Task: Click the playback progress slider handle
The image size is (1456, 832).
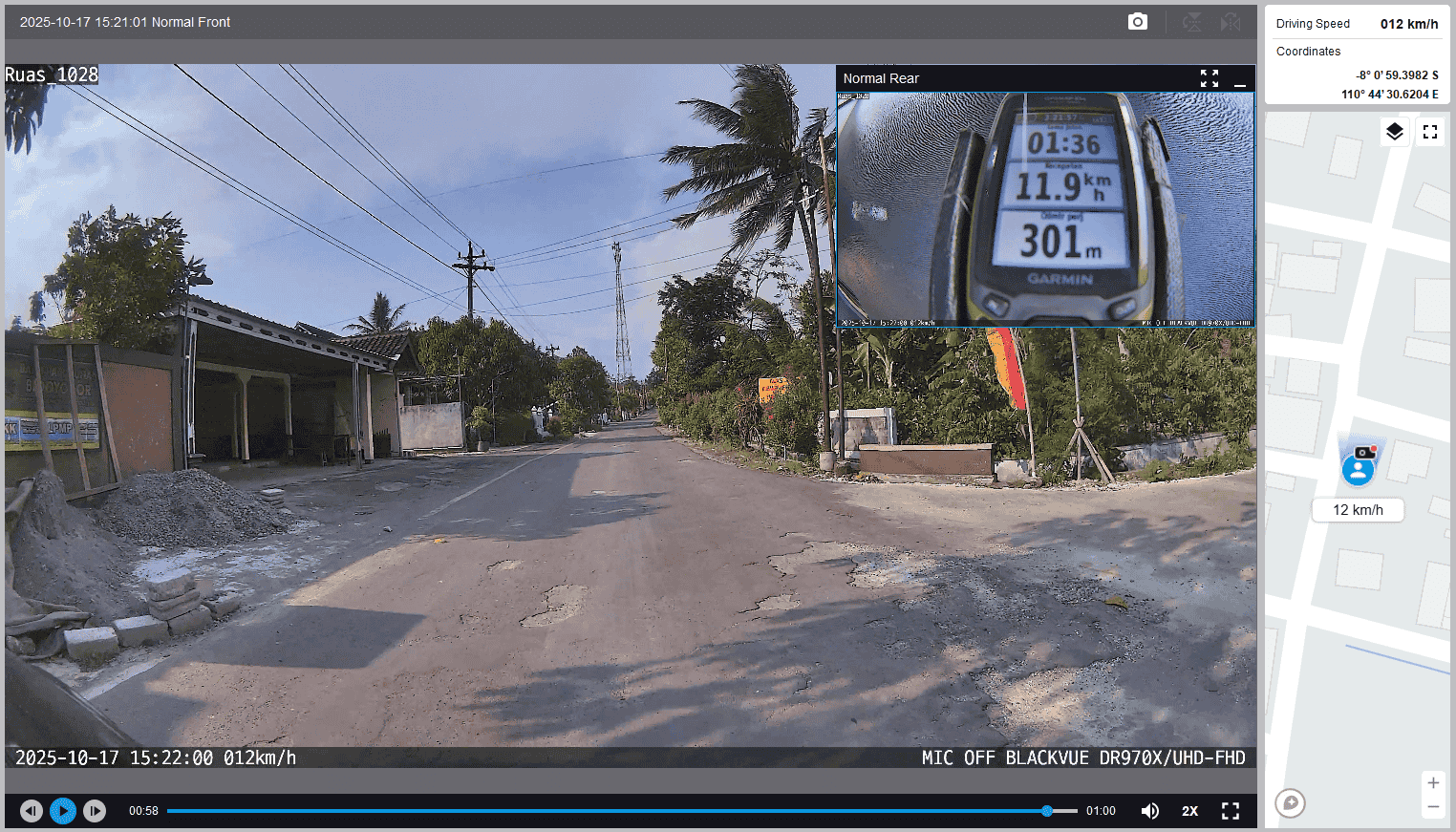Action: pyautogui.click(x=1047, y=811)
